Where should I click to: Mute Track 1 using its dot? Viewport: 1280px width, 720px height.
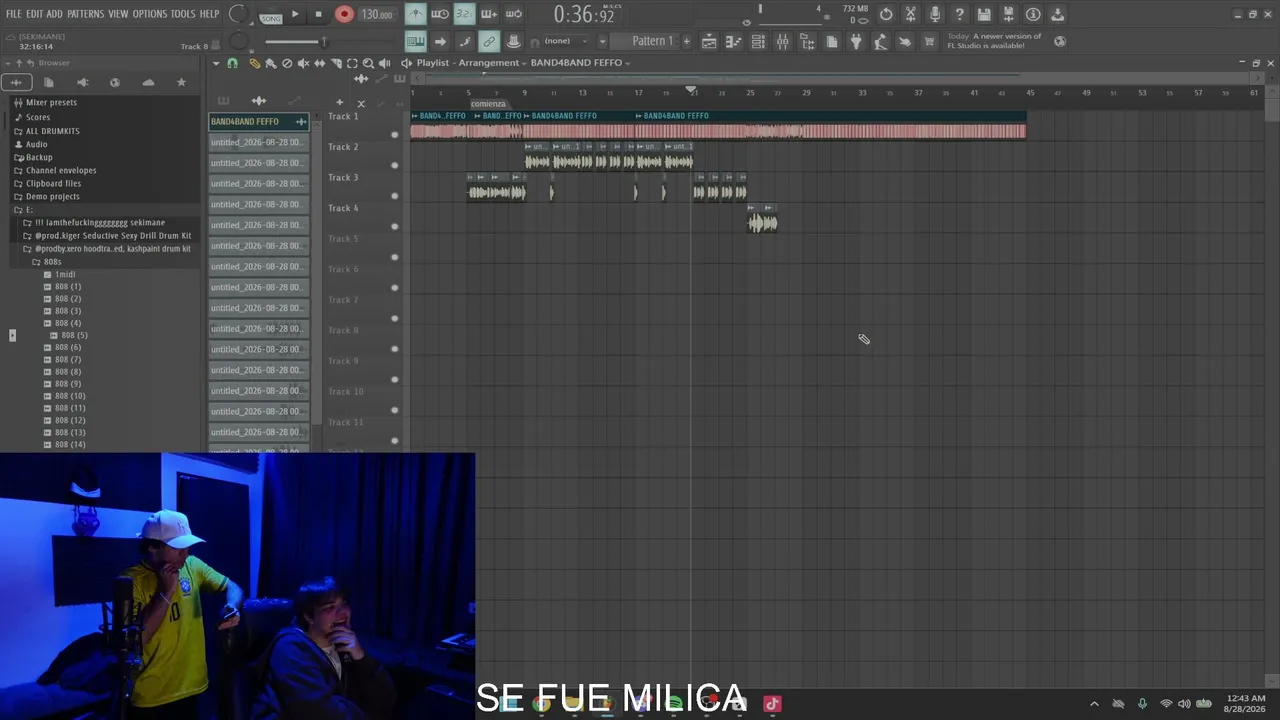pos(394,134)
